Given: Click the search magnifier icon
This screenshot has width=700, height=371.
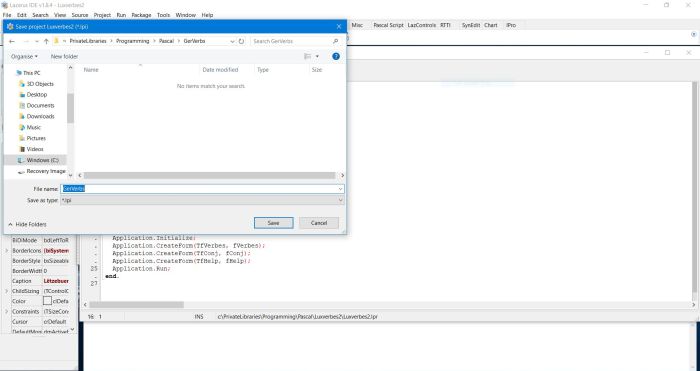Looking at the screenshot, I should (x=336, y=41).
